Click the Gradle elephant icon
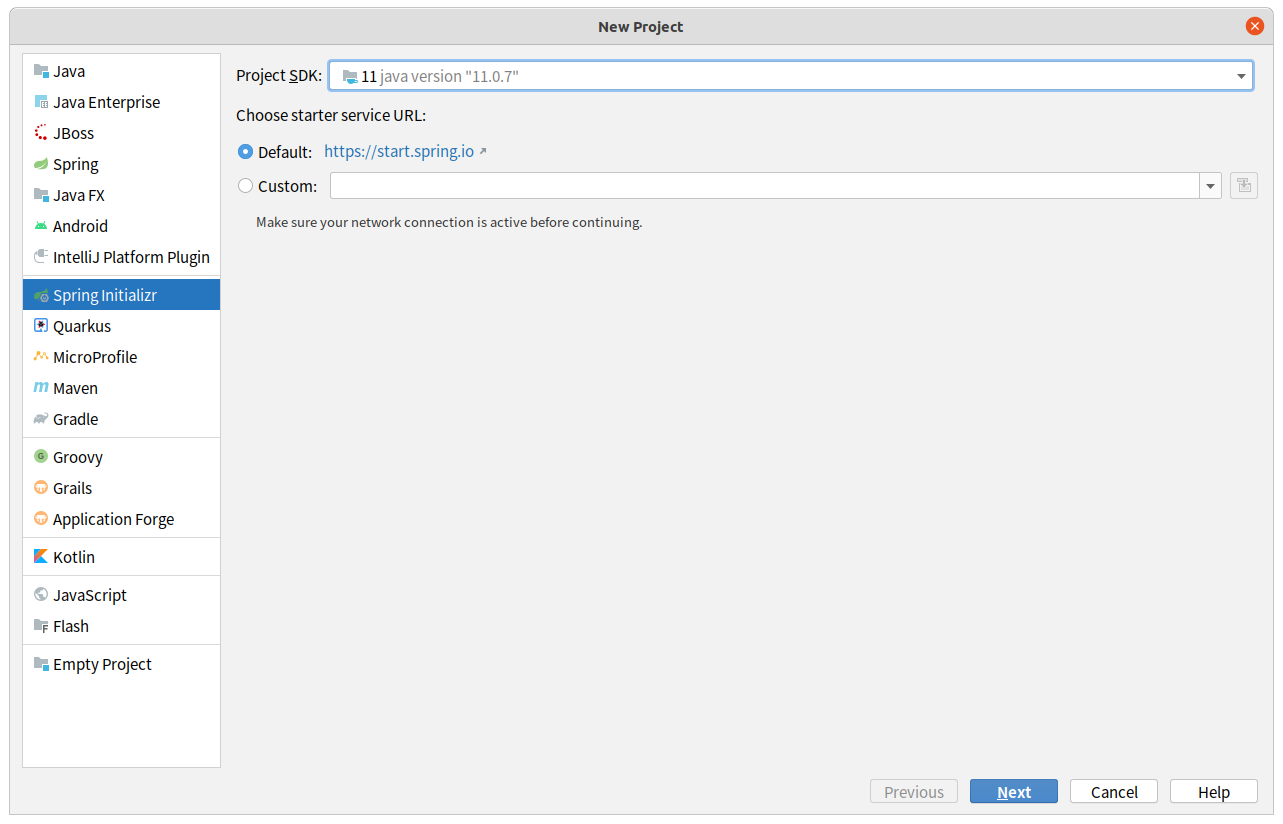Image resolution: width=1283 pixels, height=824 pixels. tap(41, 419)
